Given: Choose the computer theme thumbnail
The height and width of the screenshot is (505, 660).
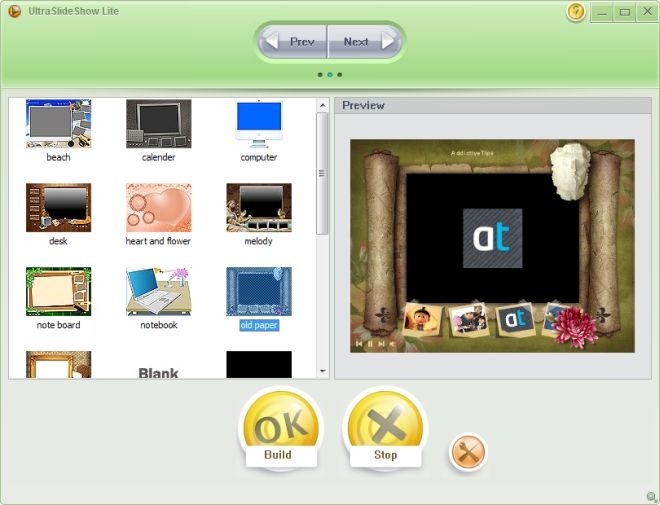Looking at the screenshot, I should click(x=259, y=124).
